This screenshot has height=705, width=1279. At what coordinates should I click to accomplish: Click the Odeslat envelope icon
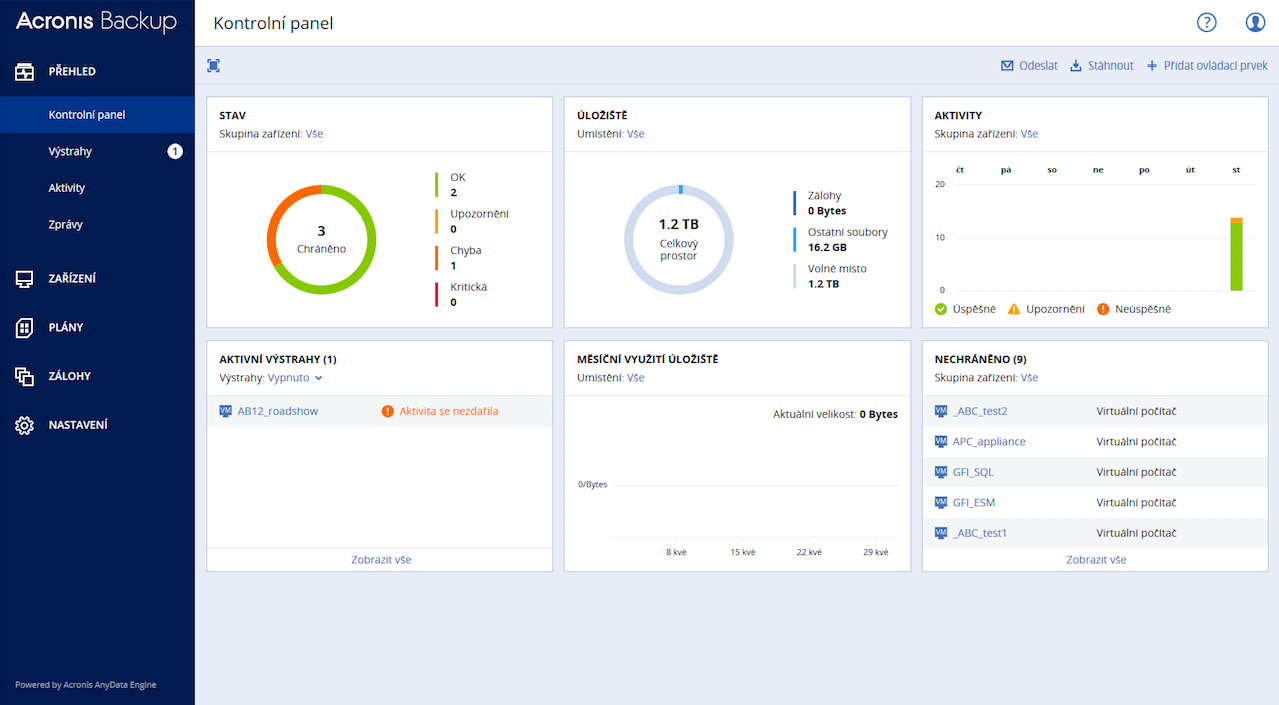click(x=1007, y=66)
